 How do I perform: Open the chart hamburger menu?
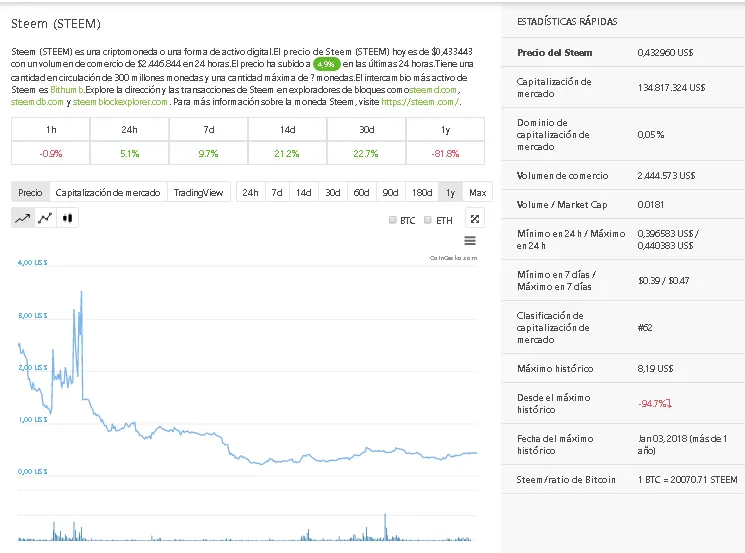coord(470,241)
